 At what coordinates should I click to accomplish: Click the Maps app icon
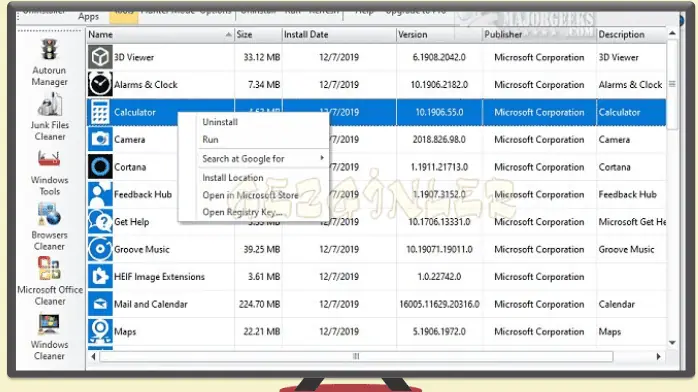pos(100,331)
